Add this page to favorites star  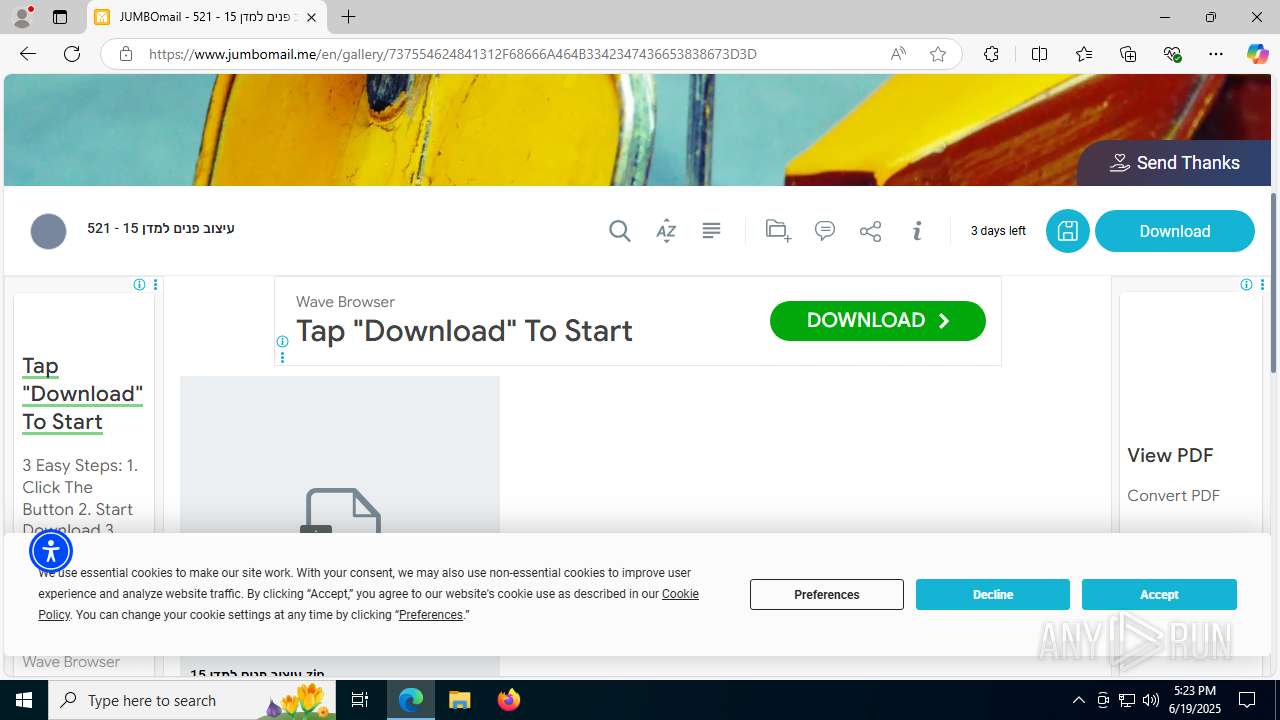pos(937,54)
